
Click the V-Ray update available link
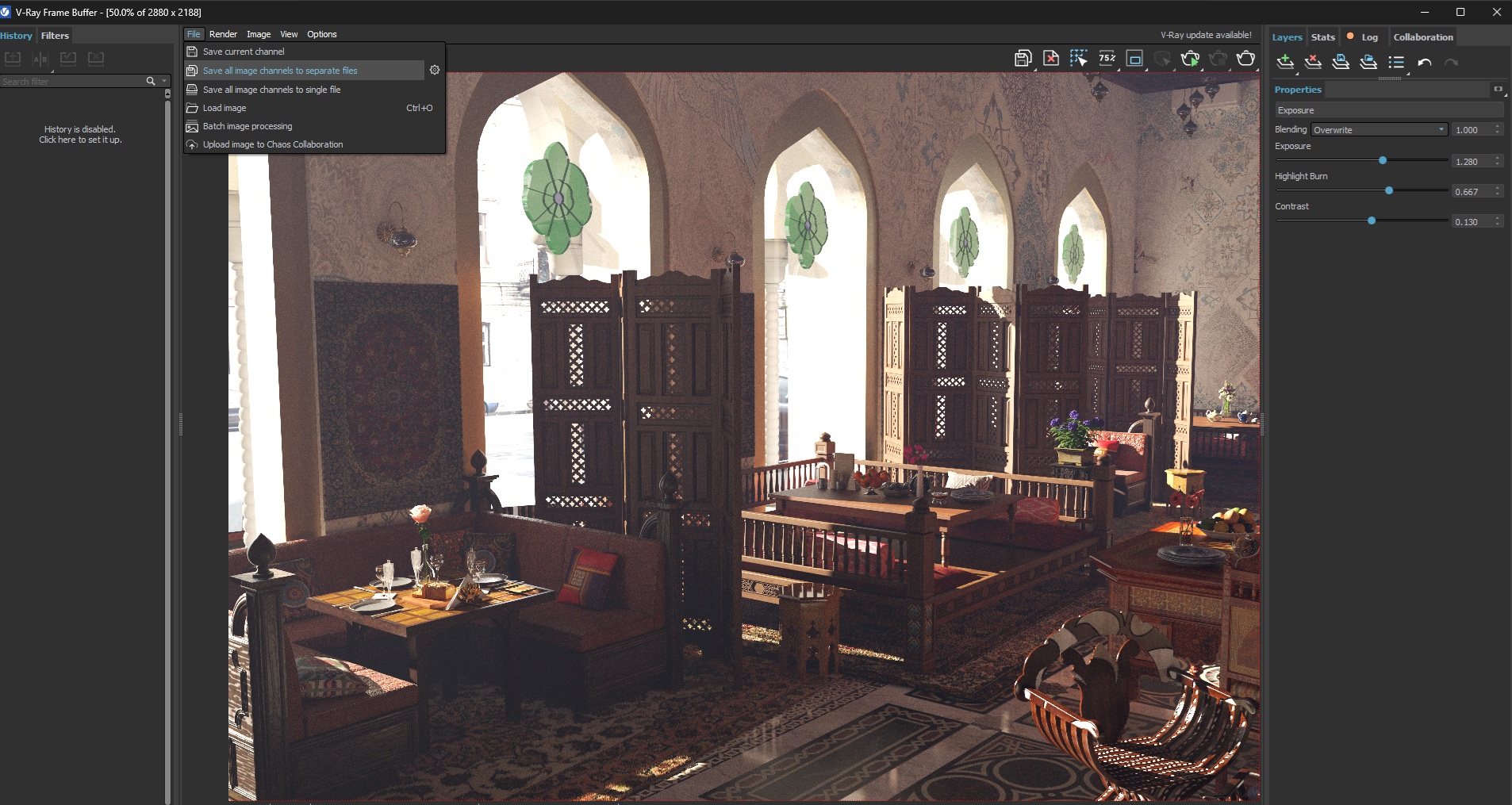[x=1206, y=35]
